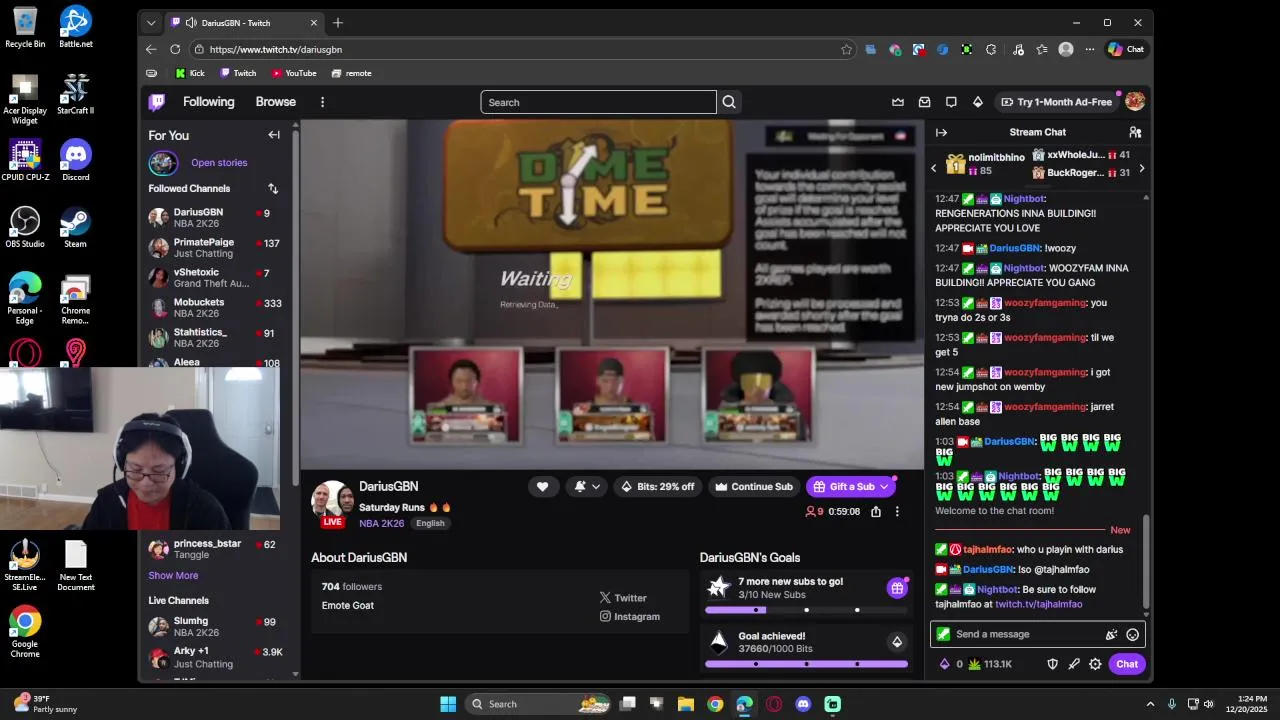Click the search magnifier button
The height and width of the screenshot is (720, 1280).
pos(729,102)
